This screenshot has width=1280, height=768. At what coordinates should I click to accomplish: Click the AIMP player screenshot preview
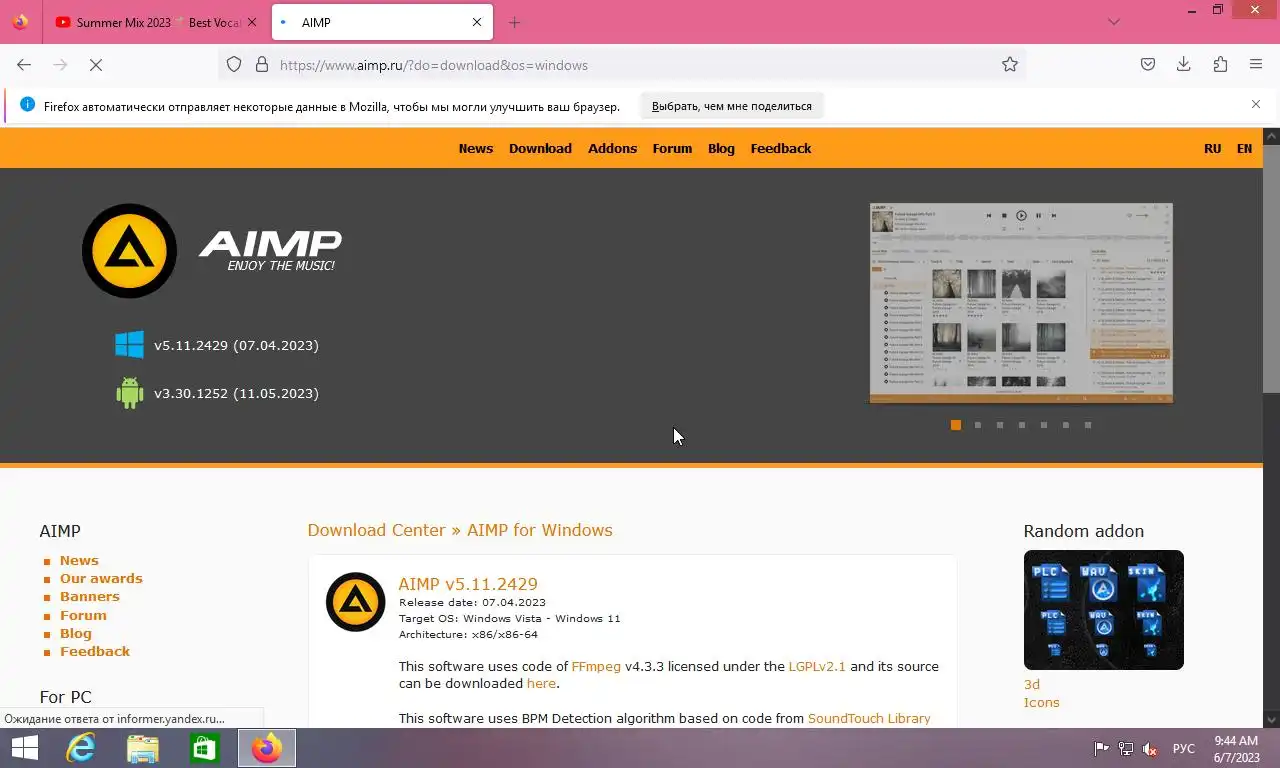coord(1021,303)
